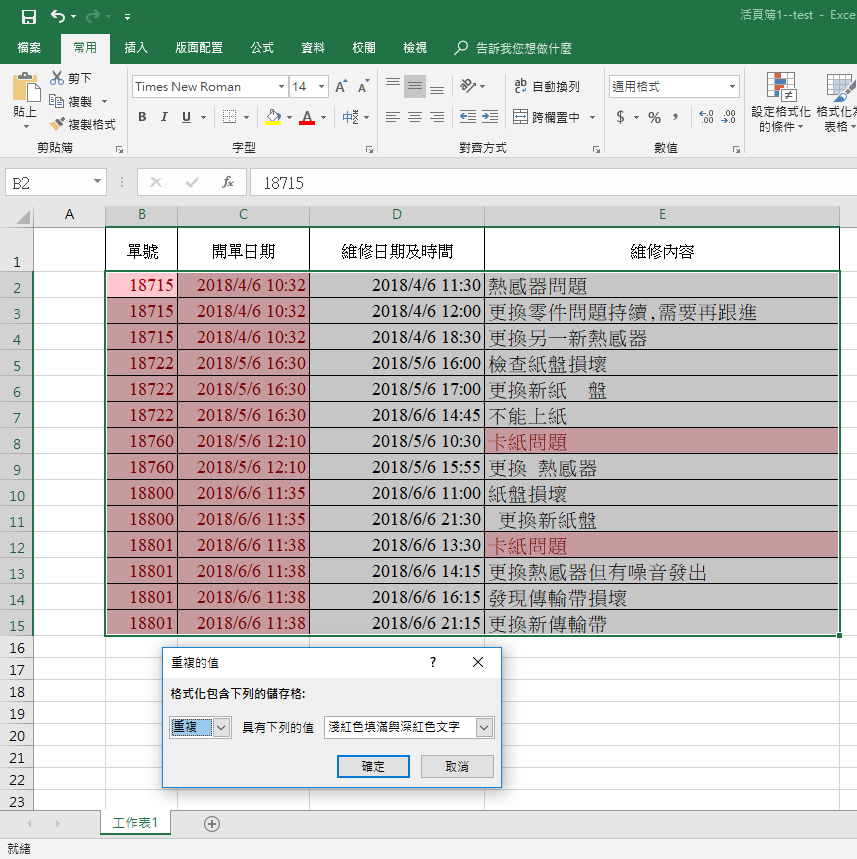Open the underline style dropdown arrow
Viewport: 857px width, 859px height.
coord(203,117)
